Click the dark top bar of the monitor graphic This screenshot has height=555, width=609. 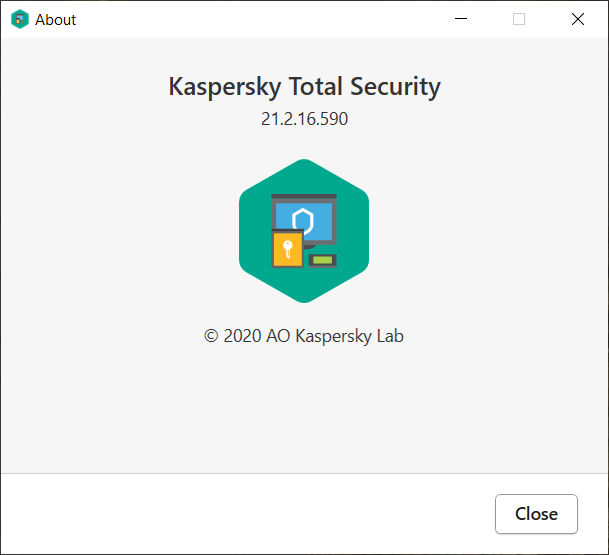(x=304, y=198)
